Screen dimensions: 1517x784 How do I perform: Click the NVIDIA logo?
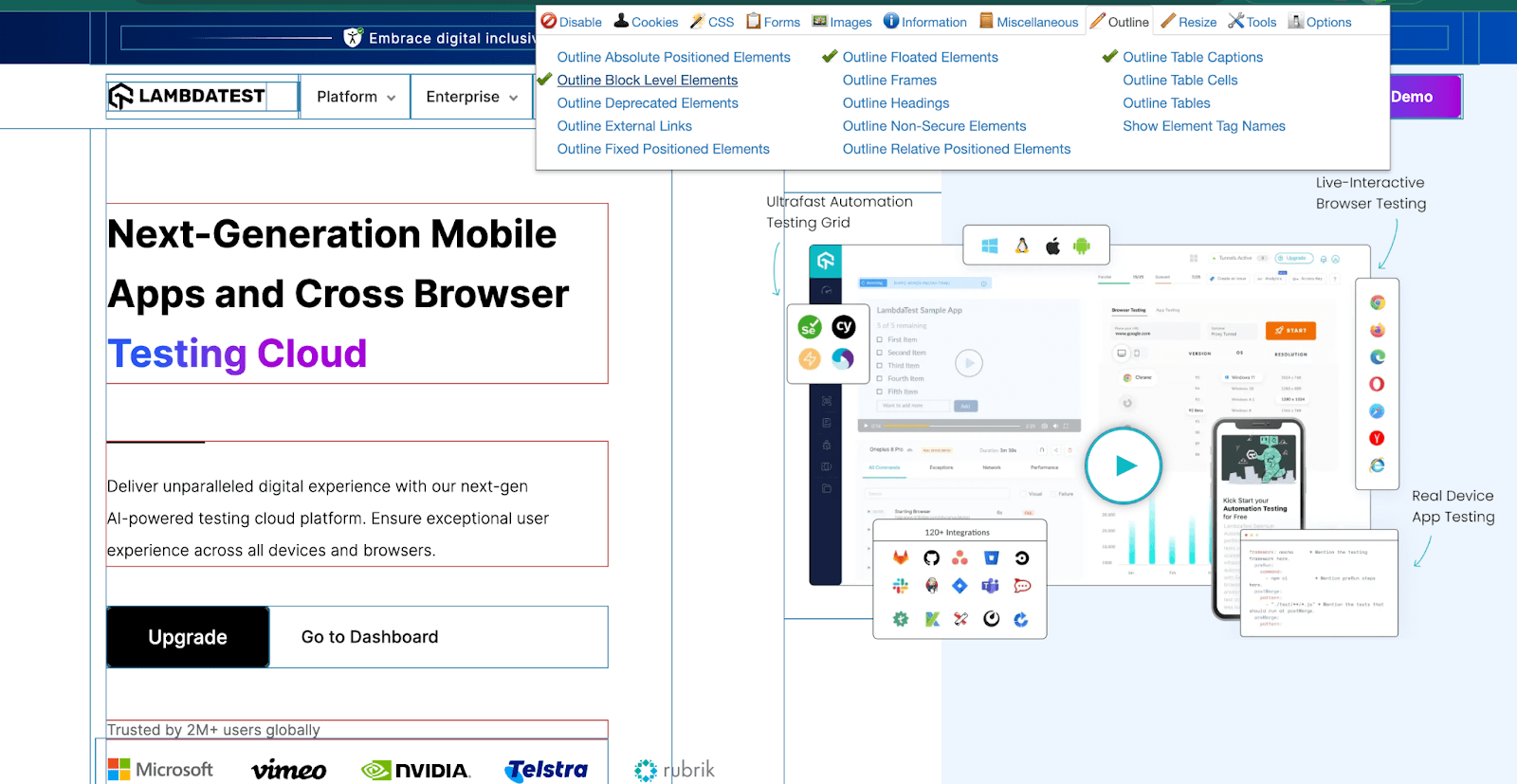[415, 770]
